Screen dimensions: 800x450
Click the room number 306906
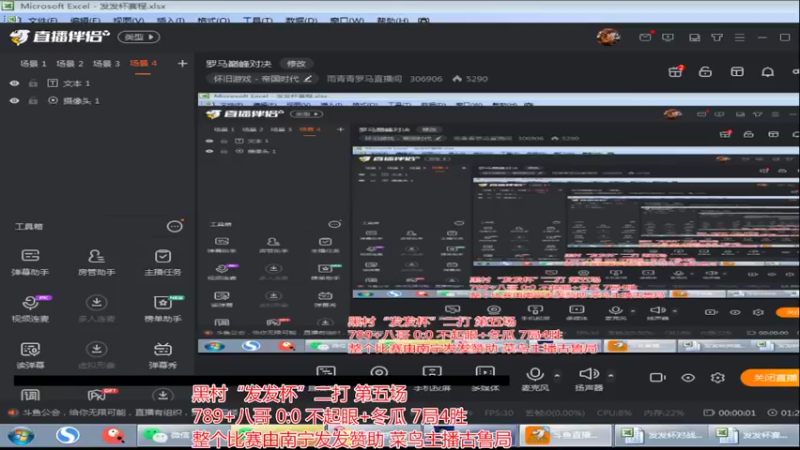pyautogui.click(x=426, y=79)
